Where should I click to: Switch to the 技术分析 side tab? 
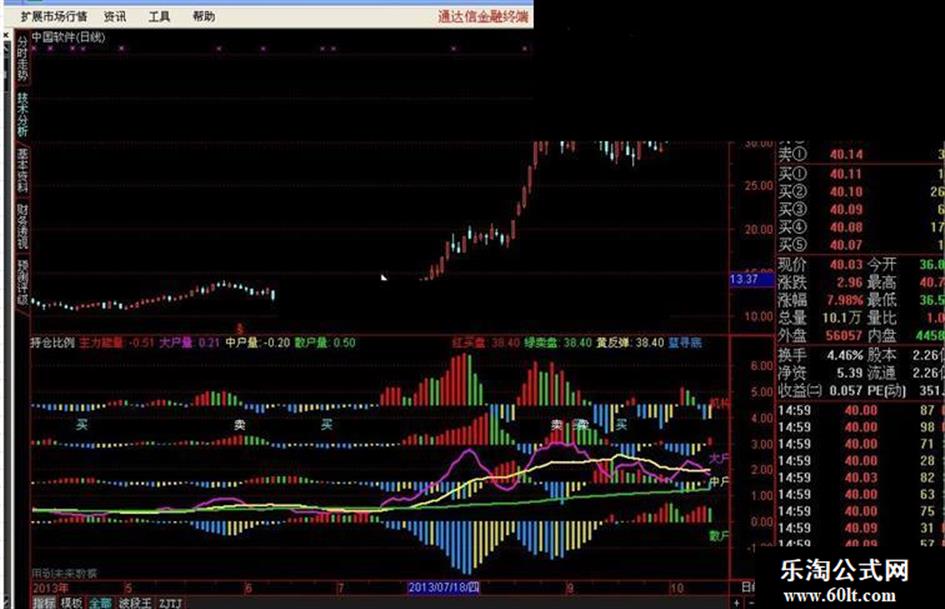point(22,115)
